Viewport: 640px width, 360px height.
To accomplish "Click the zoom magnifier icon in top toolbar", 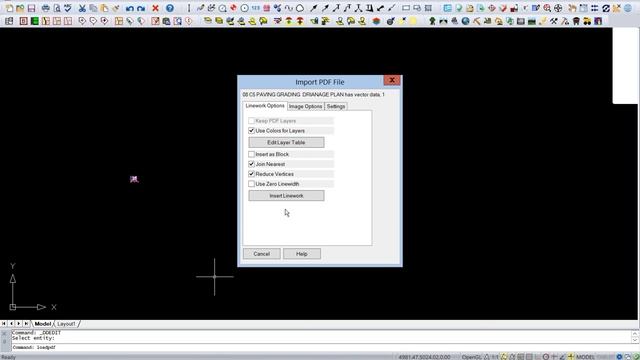I will click(x=547, y=8).
